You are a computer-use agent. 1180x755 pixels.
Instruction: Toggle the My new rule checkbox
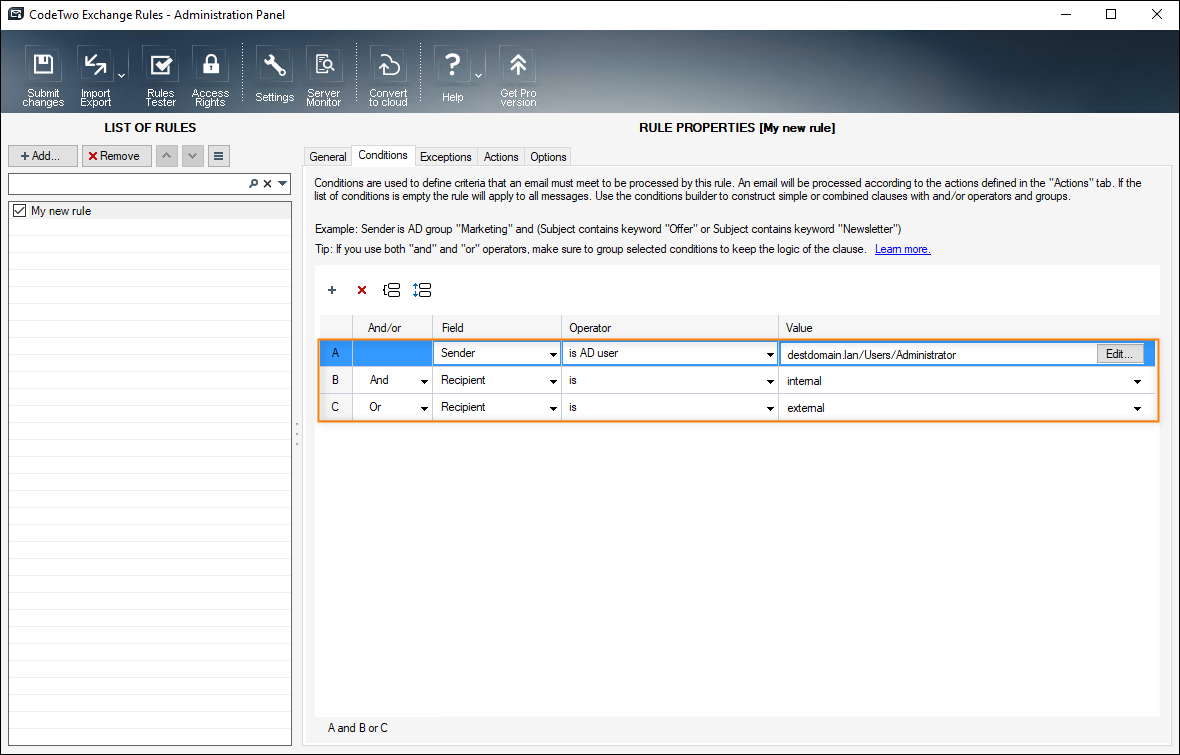[20, 211]
